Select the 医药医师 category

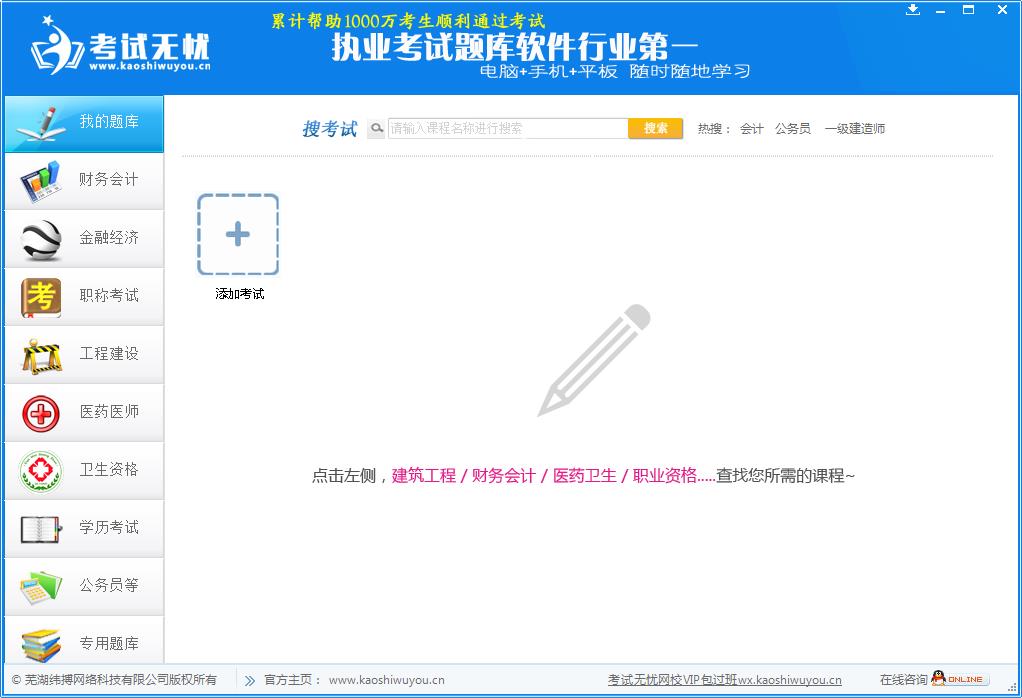[84, 413]
